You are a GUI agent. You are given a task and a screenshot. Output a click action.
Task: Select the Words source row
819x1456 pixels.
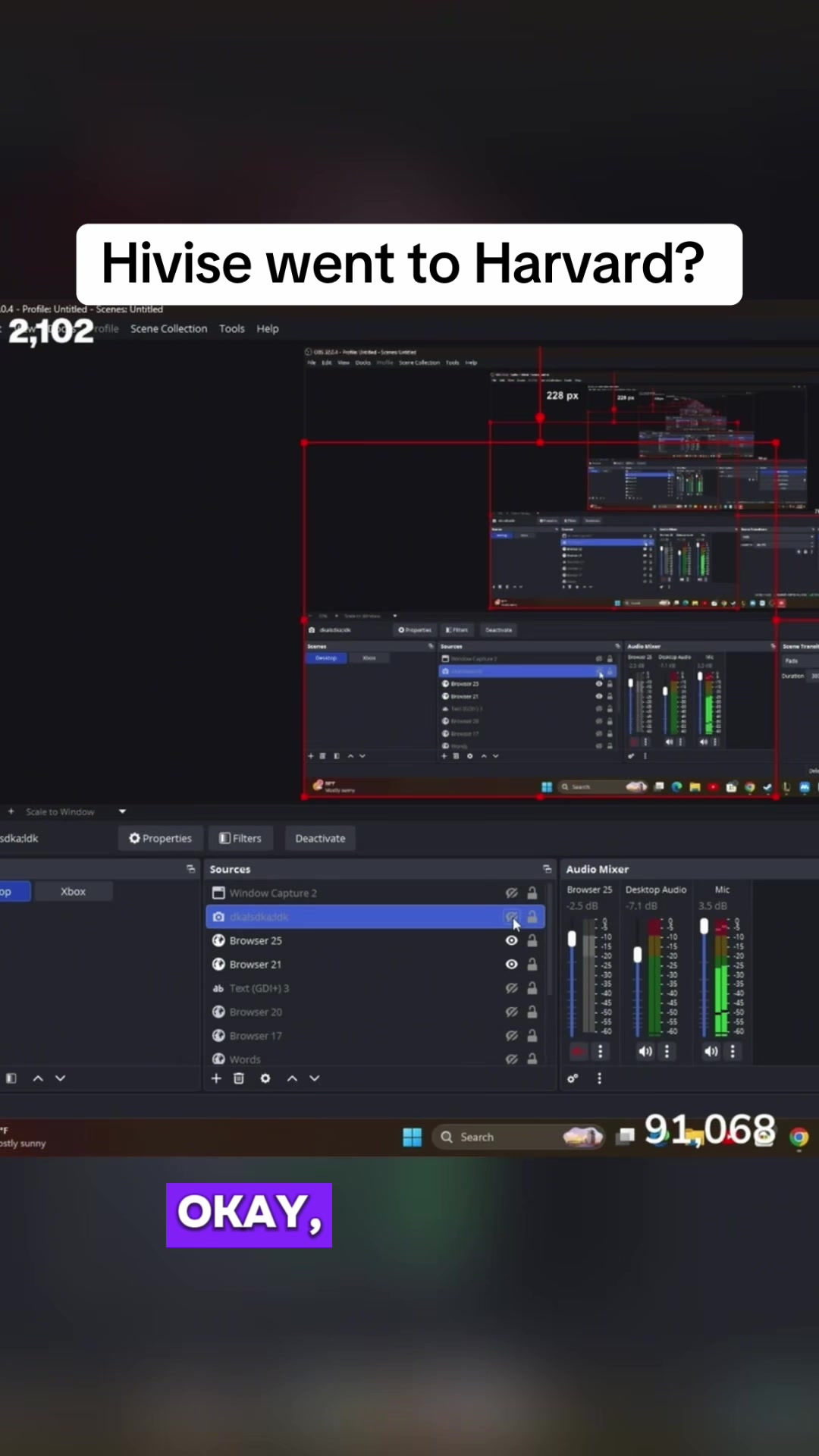(x=375, y=1058)
